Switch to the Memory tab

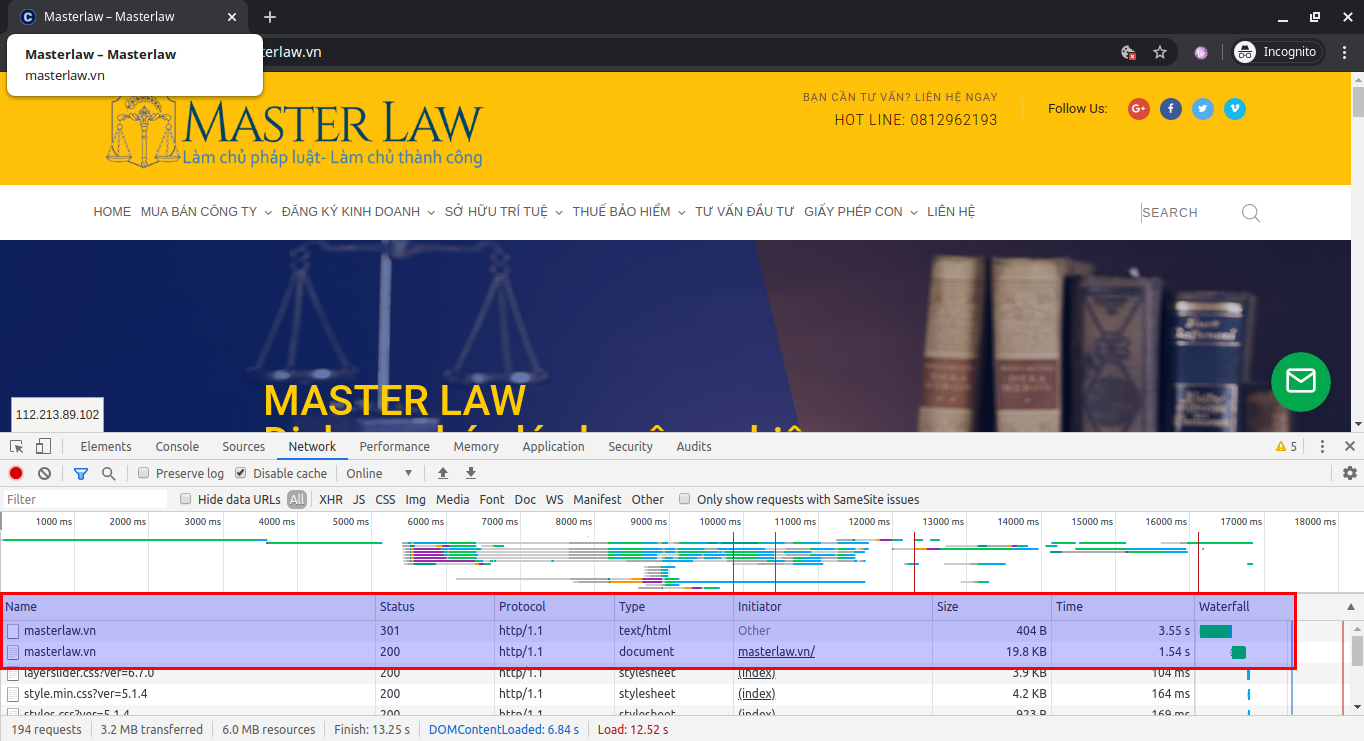[x=476, y=446]
